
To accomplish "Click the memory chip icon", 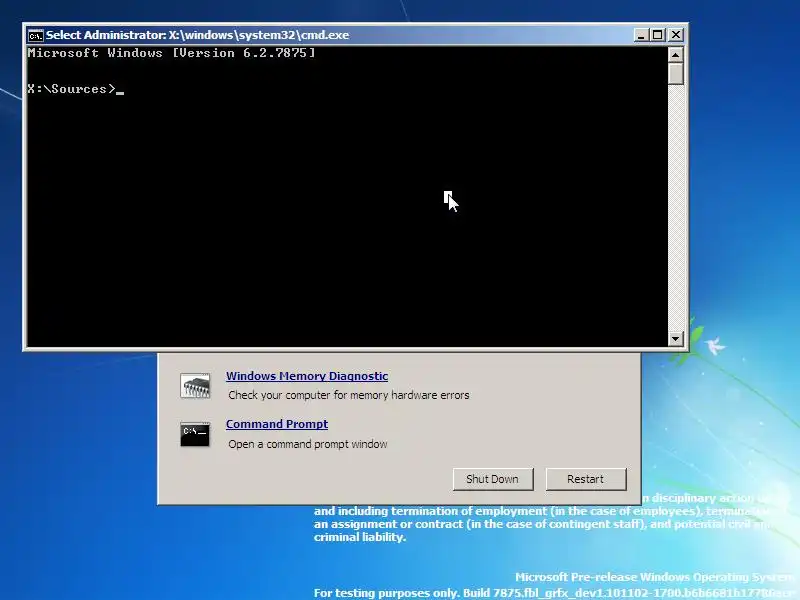I will coord(195,386).
